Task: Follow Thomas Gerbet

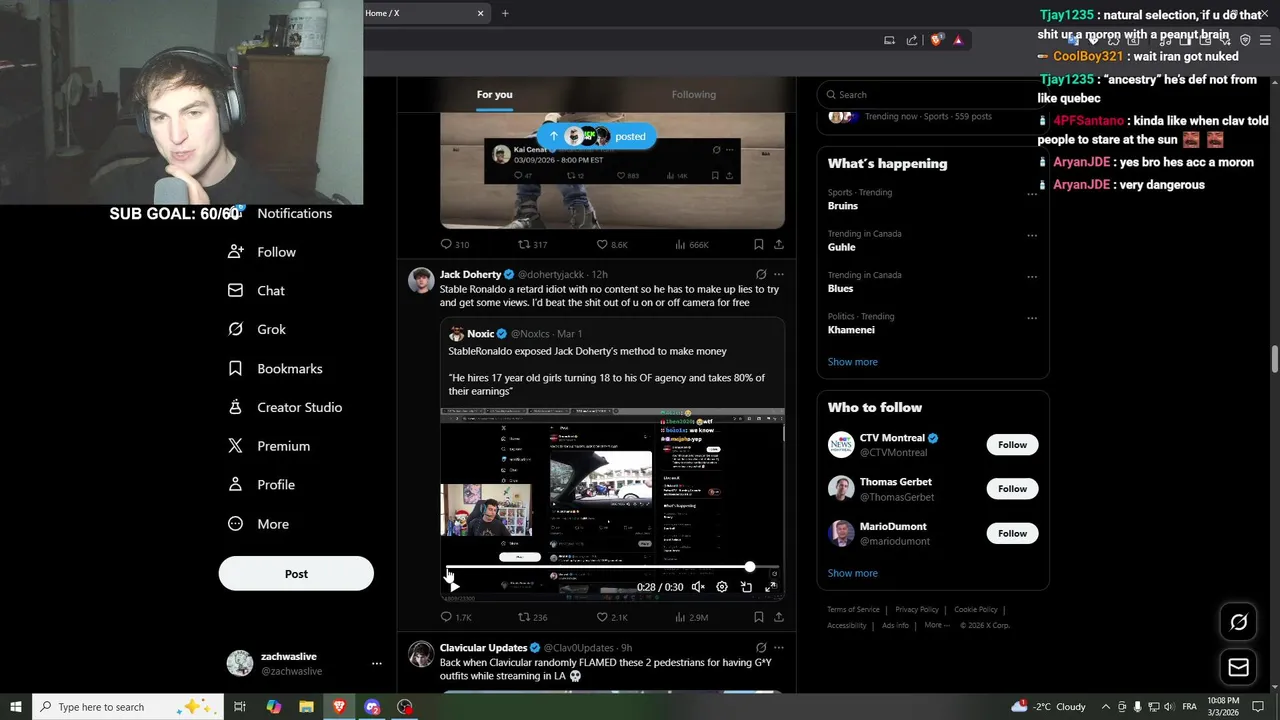Action: click(x=1012, y=489)
